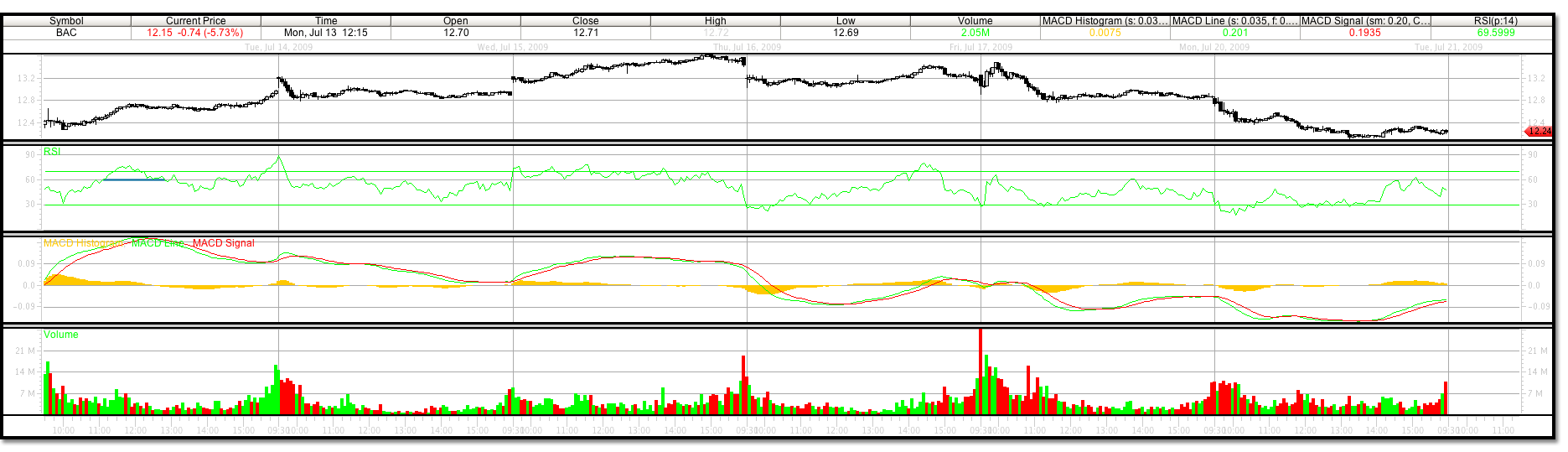
Task: Click the MACD Histogram column header
Action: click(1104, 21)
